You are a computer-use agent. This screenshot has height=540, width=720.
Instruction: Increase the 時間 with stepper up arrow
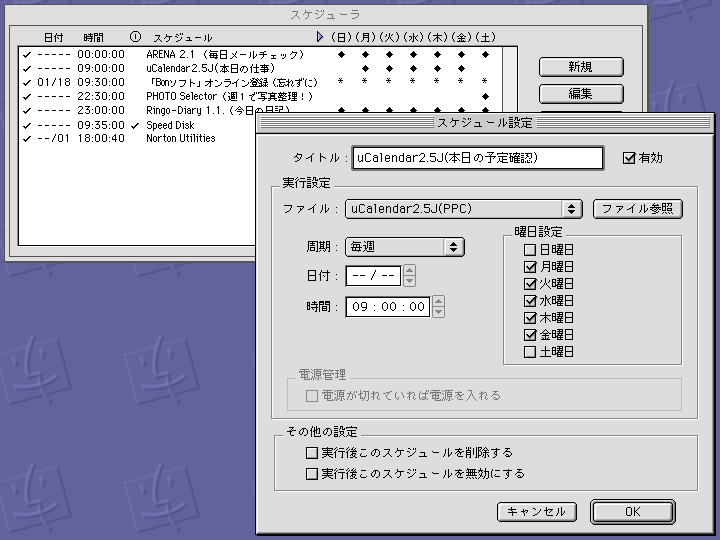pos(439,301)
